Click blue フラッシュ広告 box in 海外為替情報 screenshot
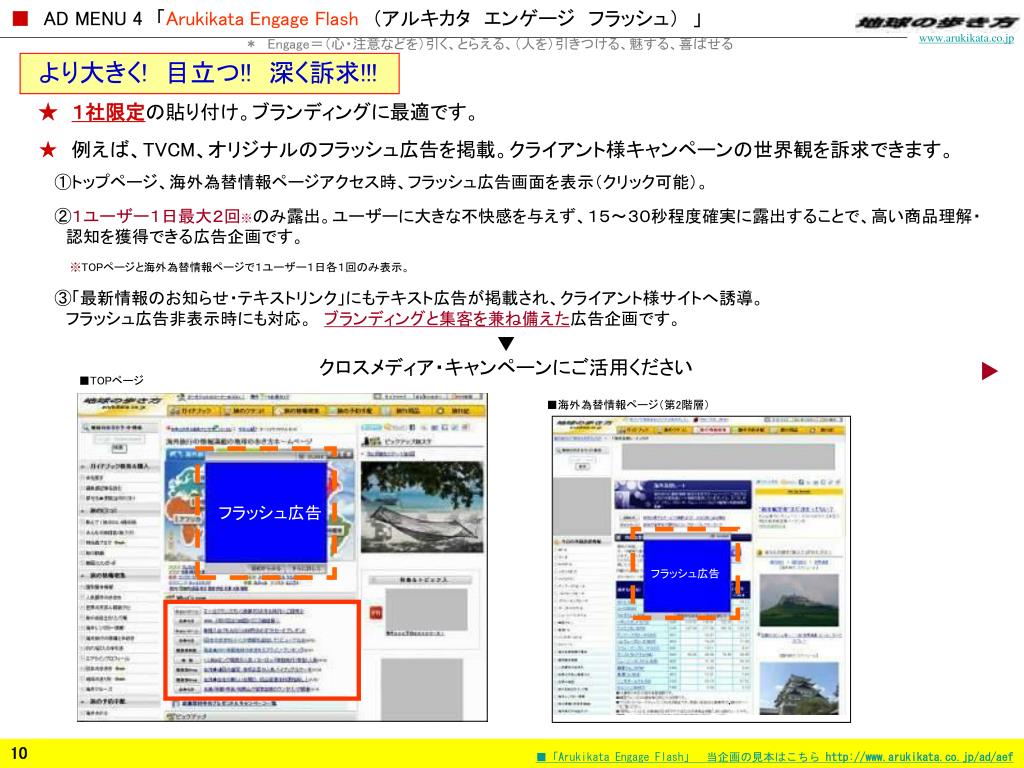Image resolution: width=1024 pixels, height=768 pixels. [x=686, y=573]
